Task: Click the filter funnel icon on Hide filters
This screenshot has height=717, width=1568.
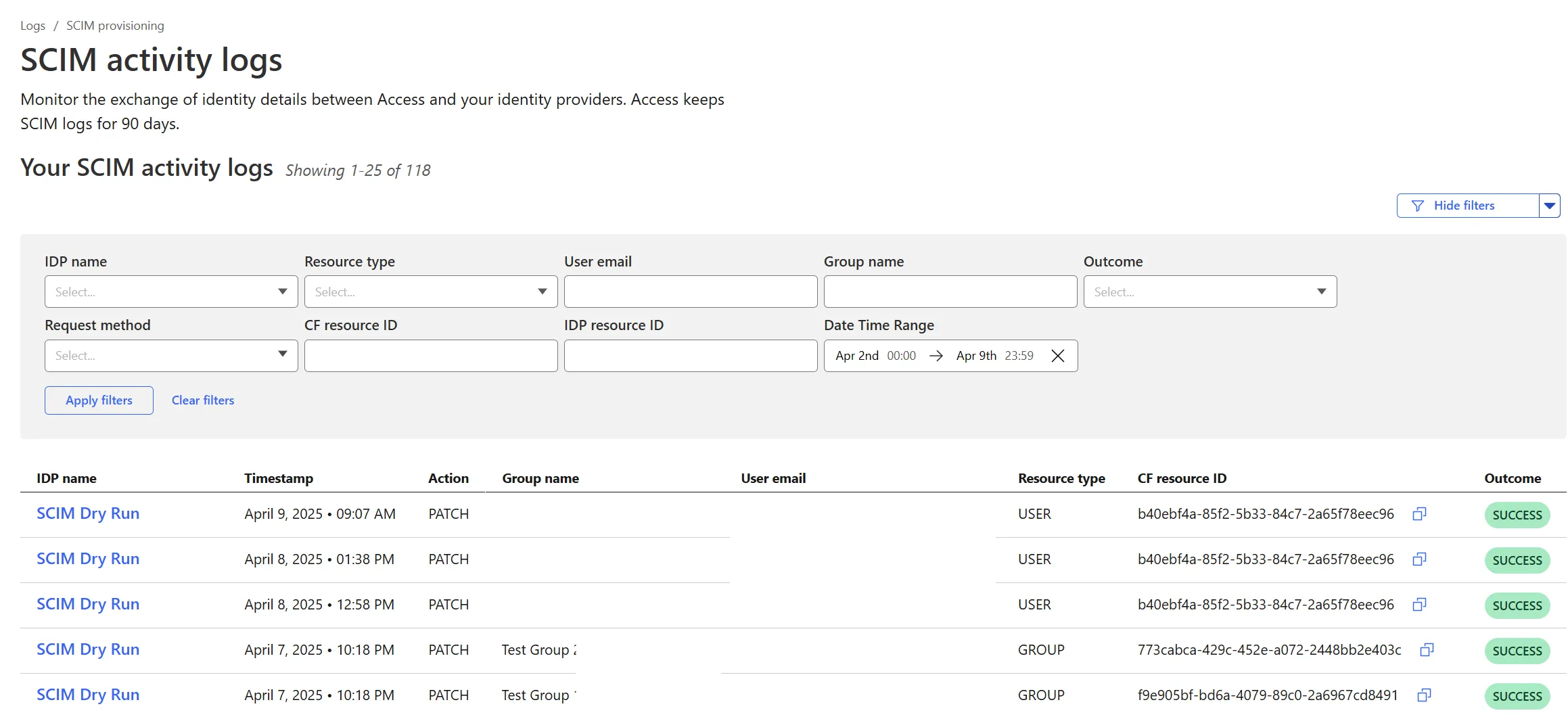Action: [1418, 205]
